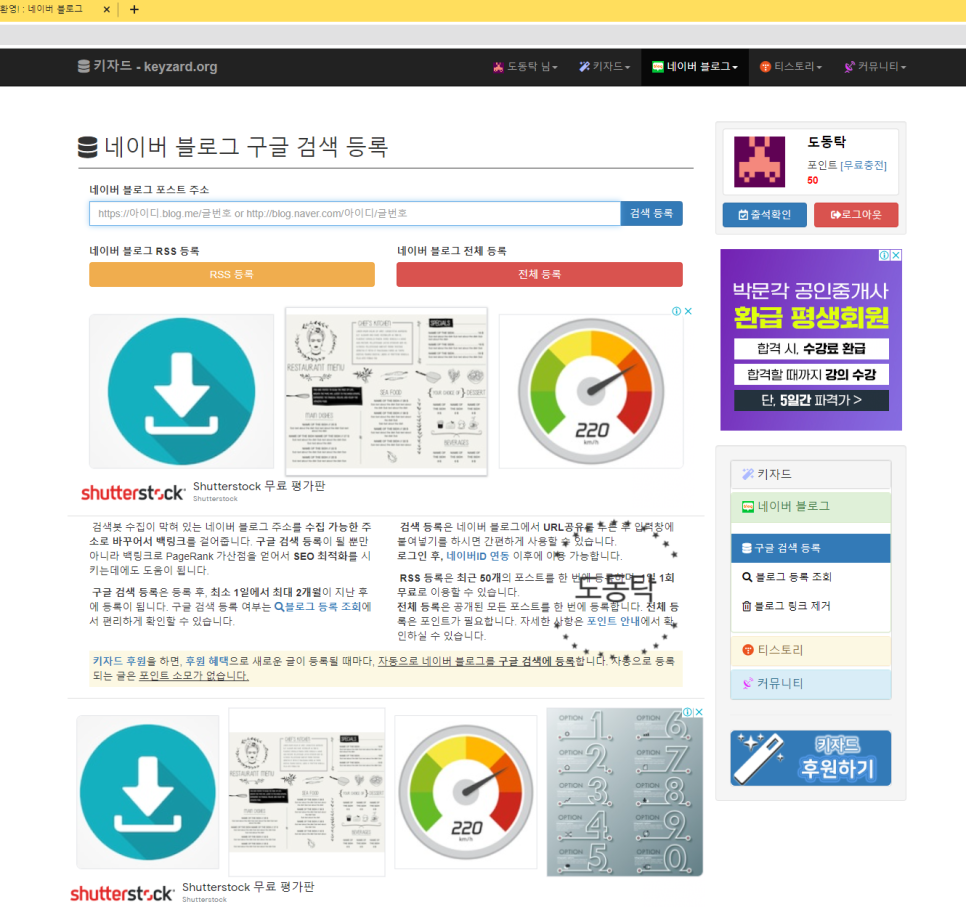
Task: Click the database icon in navbar logo
Action: (x=84, y=66)
